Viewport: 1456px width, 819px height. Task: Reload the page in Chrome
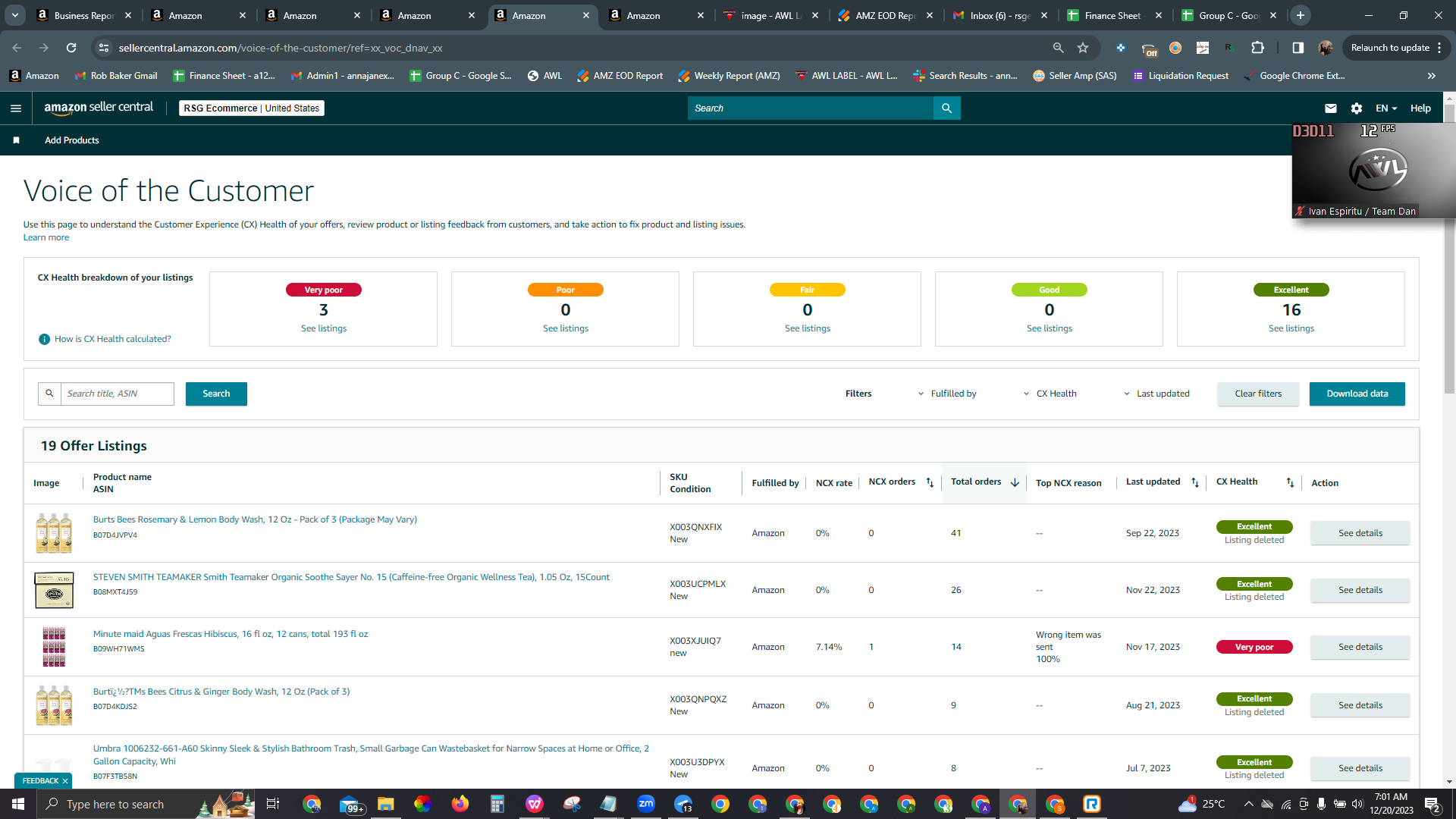pos(71,48)
